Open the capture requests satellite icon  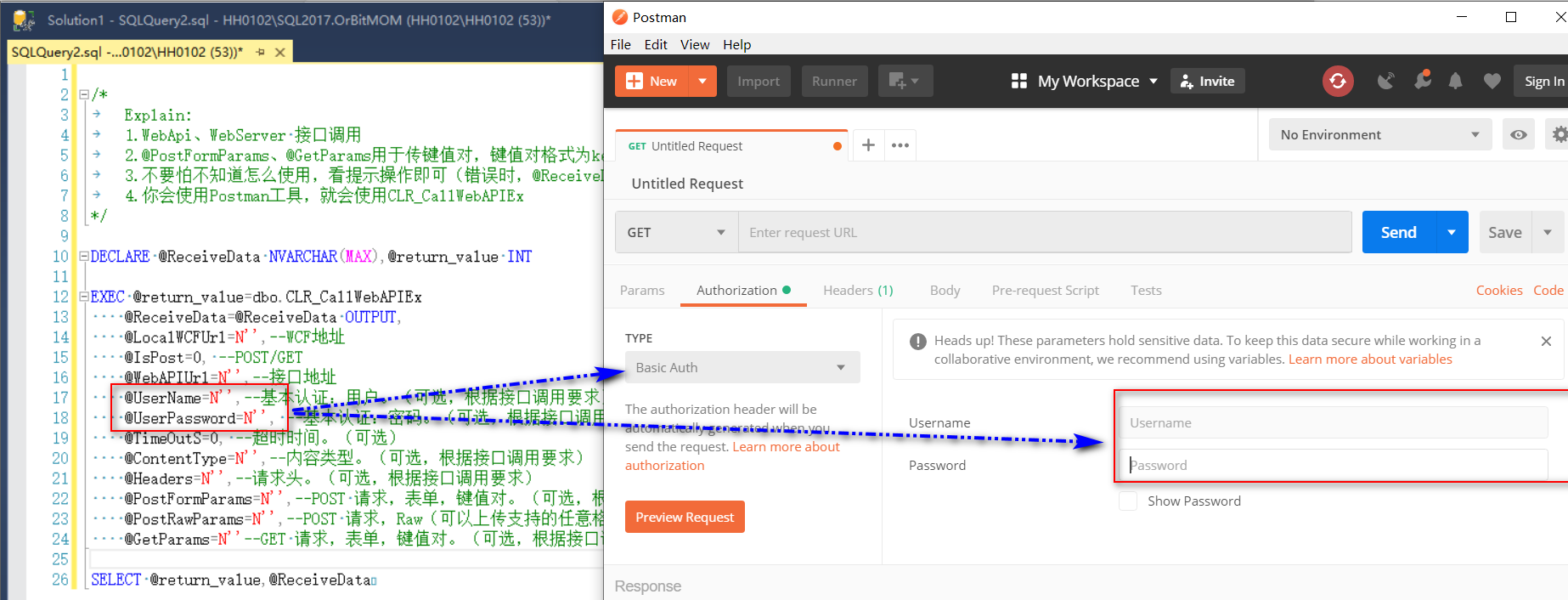click(1385, 81)
